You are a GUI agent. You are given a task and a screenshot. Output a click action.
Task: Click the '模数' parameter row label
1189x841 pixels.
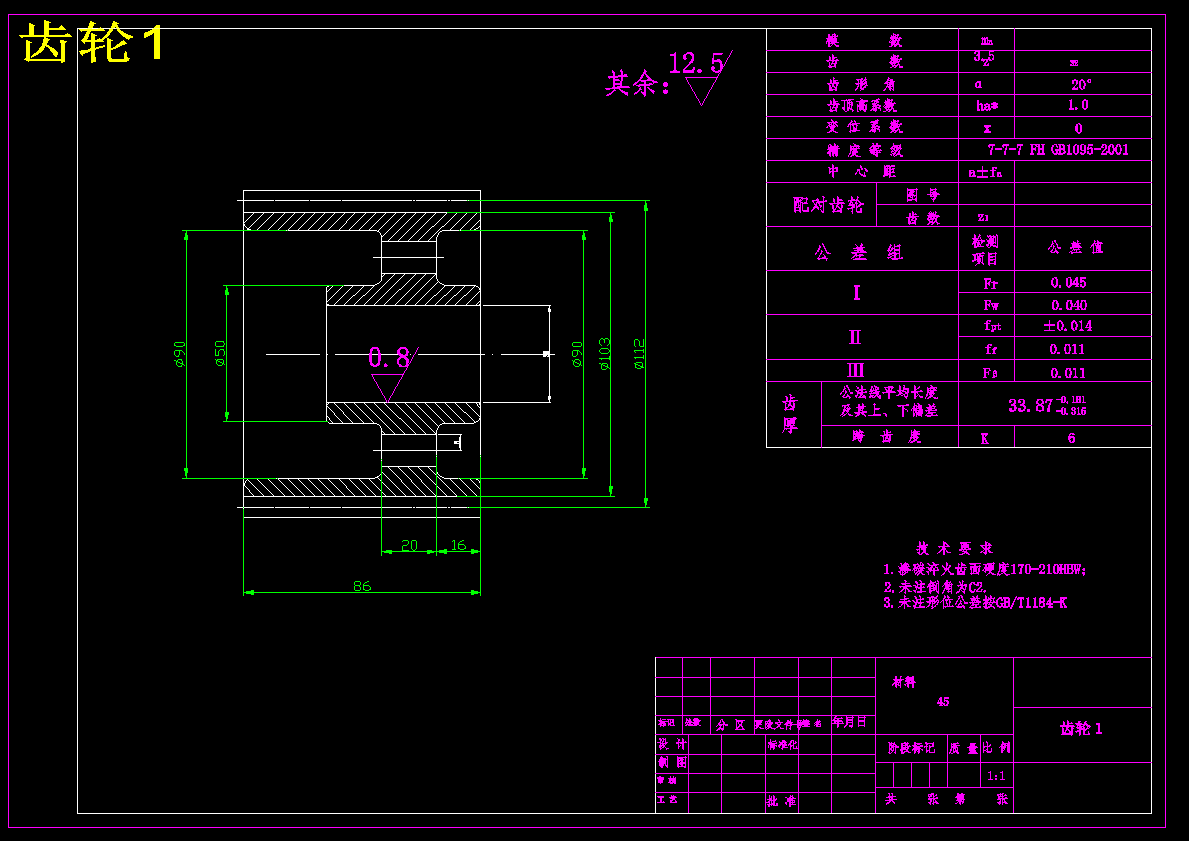(864, 40)
